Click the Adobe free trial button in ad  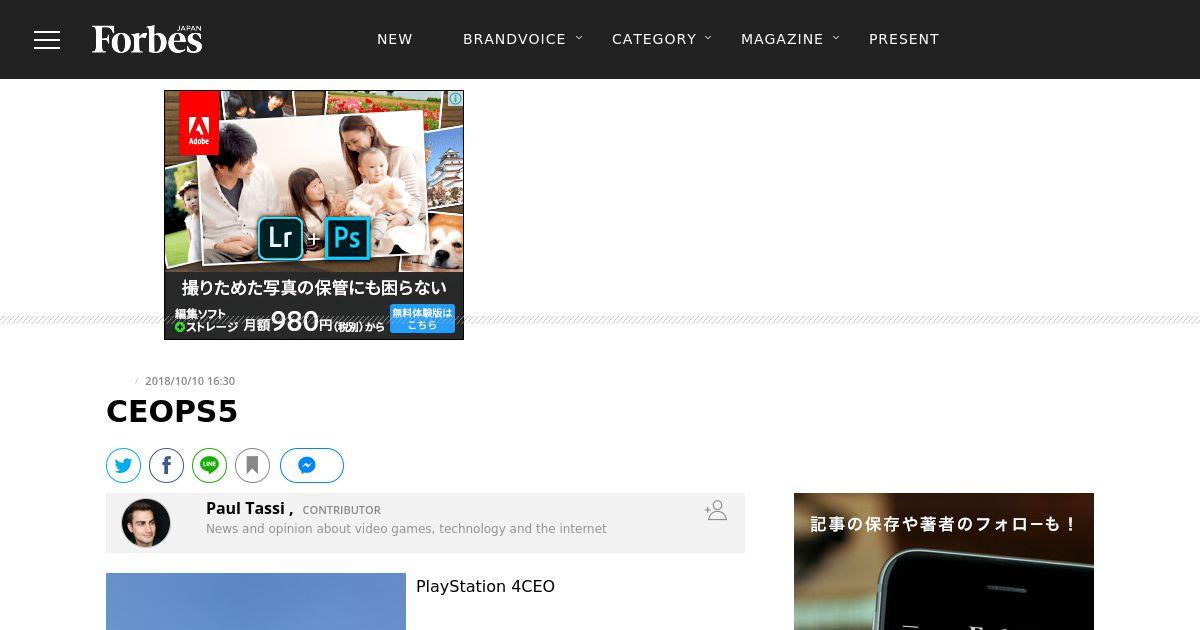422,319
